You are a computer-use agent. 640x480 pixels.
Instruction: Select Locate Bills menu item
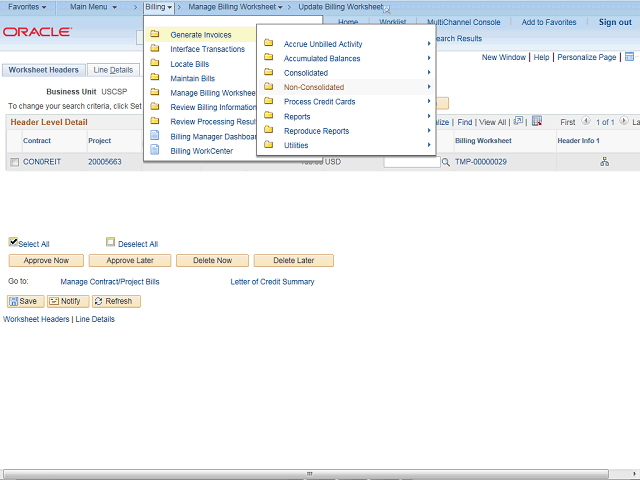pos(189,64)
